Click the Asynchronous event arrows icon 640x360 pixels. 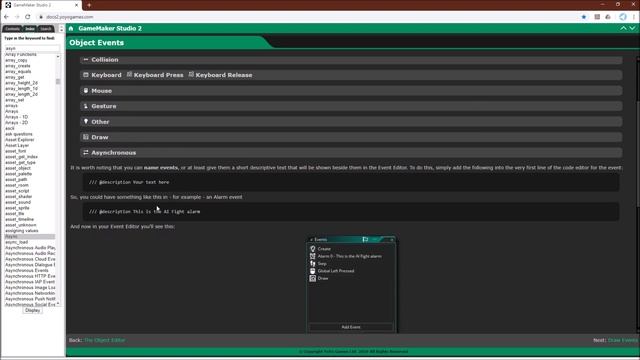(x=86, y=152)
